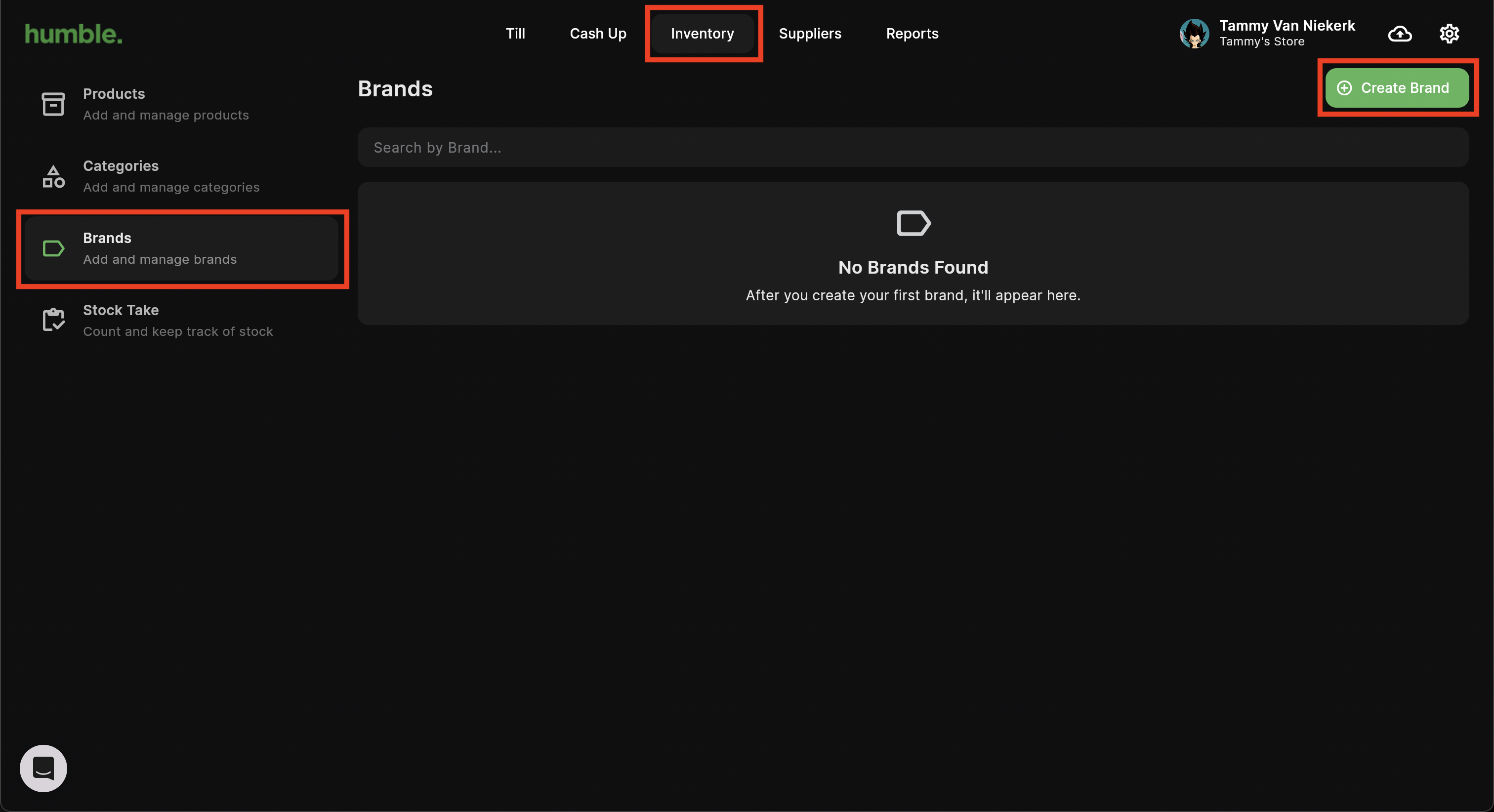Click the Products box icon
The image size is (1494, 812).
coord(53,104)
